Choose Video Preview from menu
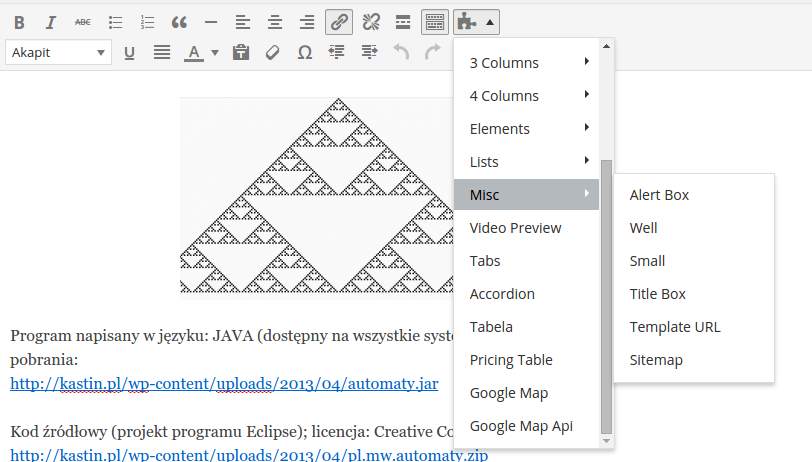Image resolution: width=812 pixels, height=462 pixels. (527, 228)
